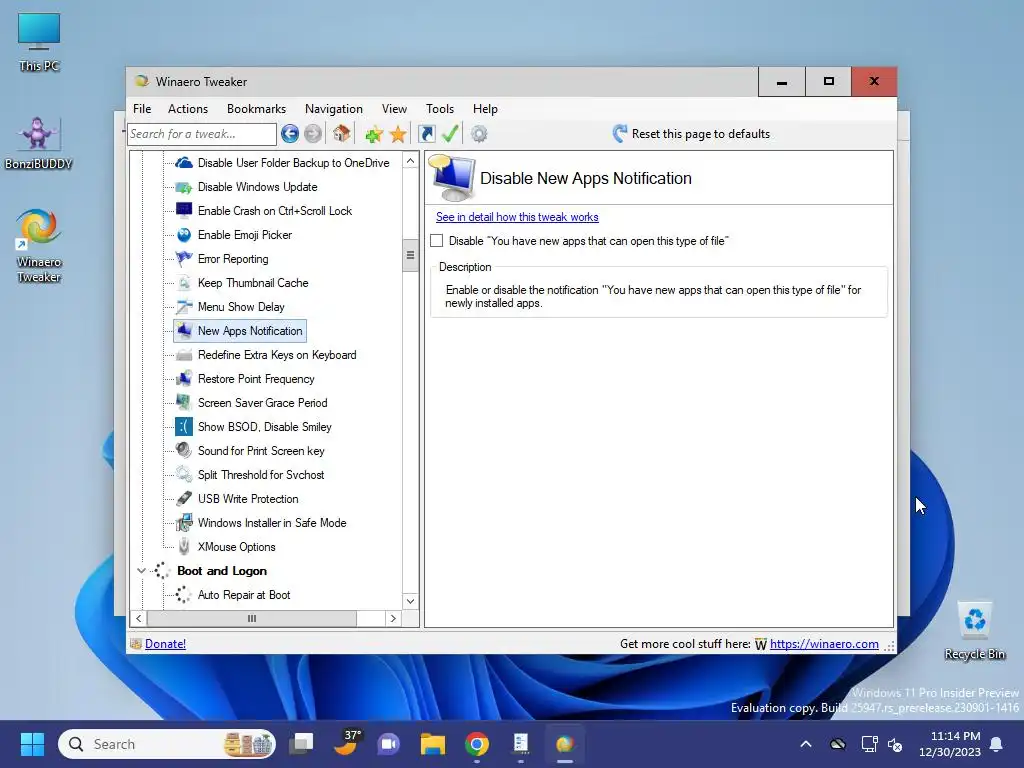Viewport: 1024px width, 768px height.
Task: Select the Windows Installer in Safe Mode icon
Action: pos(184,523)
